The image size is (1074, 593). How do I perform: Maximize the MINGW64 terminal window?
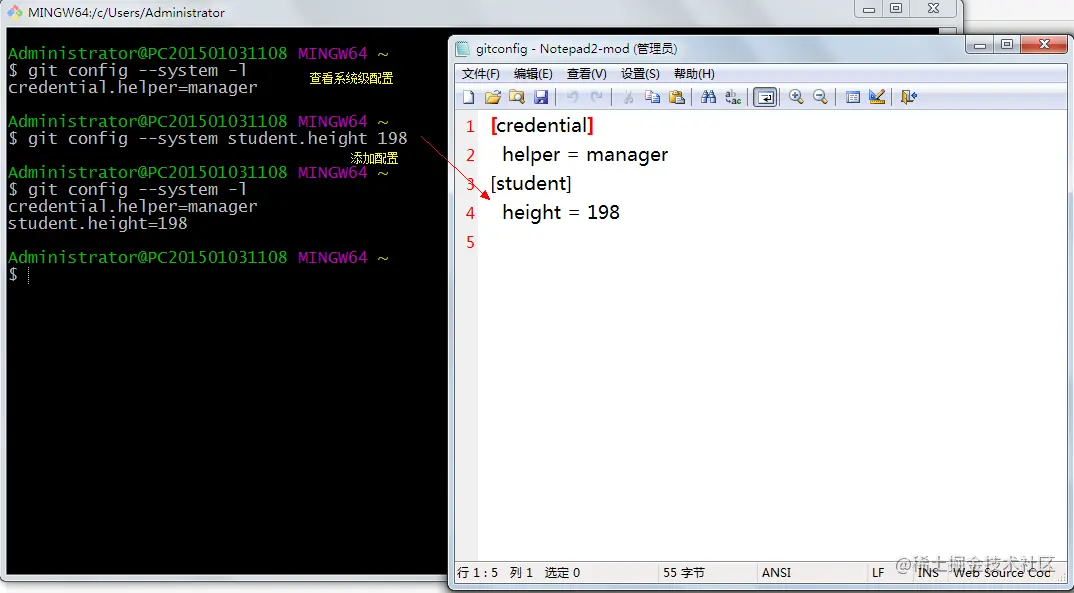896,9
